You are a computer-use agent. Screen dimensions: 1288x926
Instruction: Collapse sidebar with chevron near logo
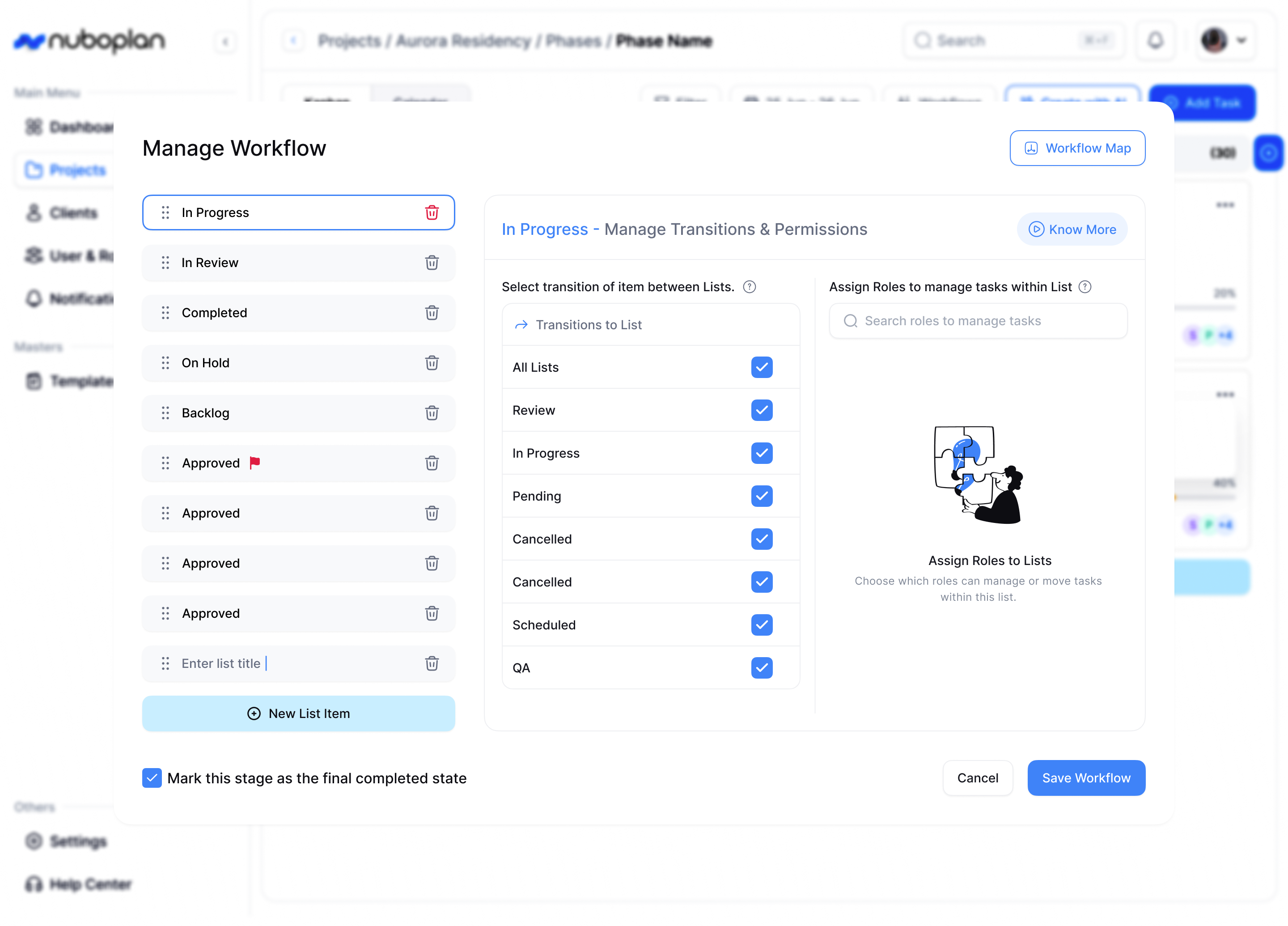(225, 42)
